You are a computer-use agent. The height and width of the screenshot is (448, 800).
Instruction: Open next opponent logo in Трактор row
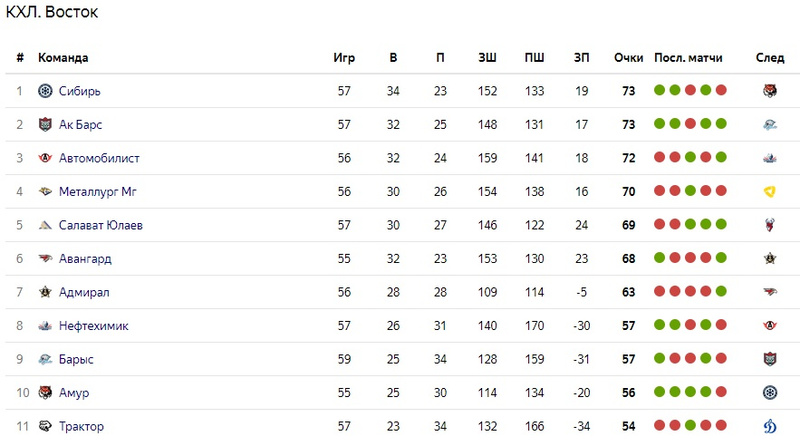pyautogui.click(x=770, y=427)
